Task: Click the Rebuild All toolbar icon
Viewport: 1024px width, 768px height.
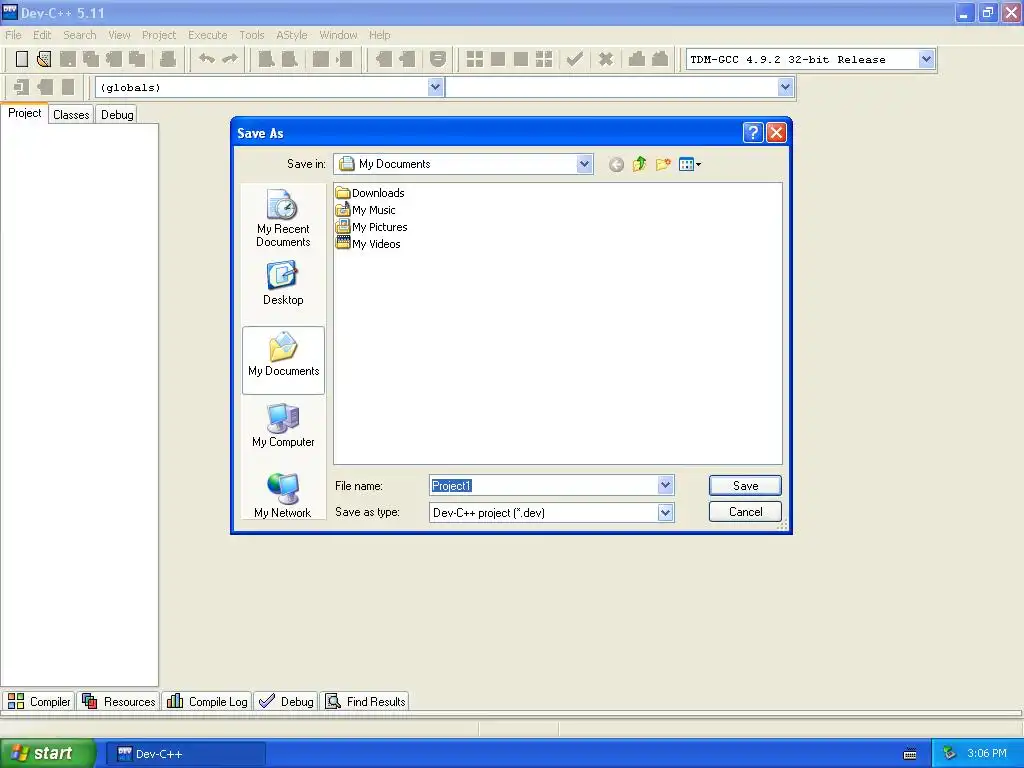Action: 544,59
